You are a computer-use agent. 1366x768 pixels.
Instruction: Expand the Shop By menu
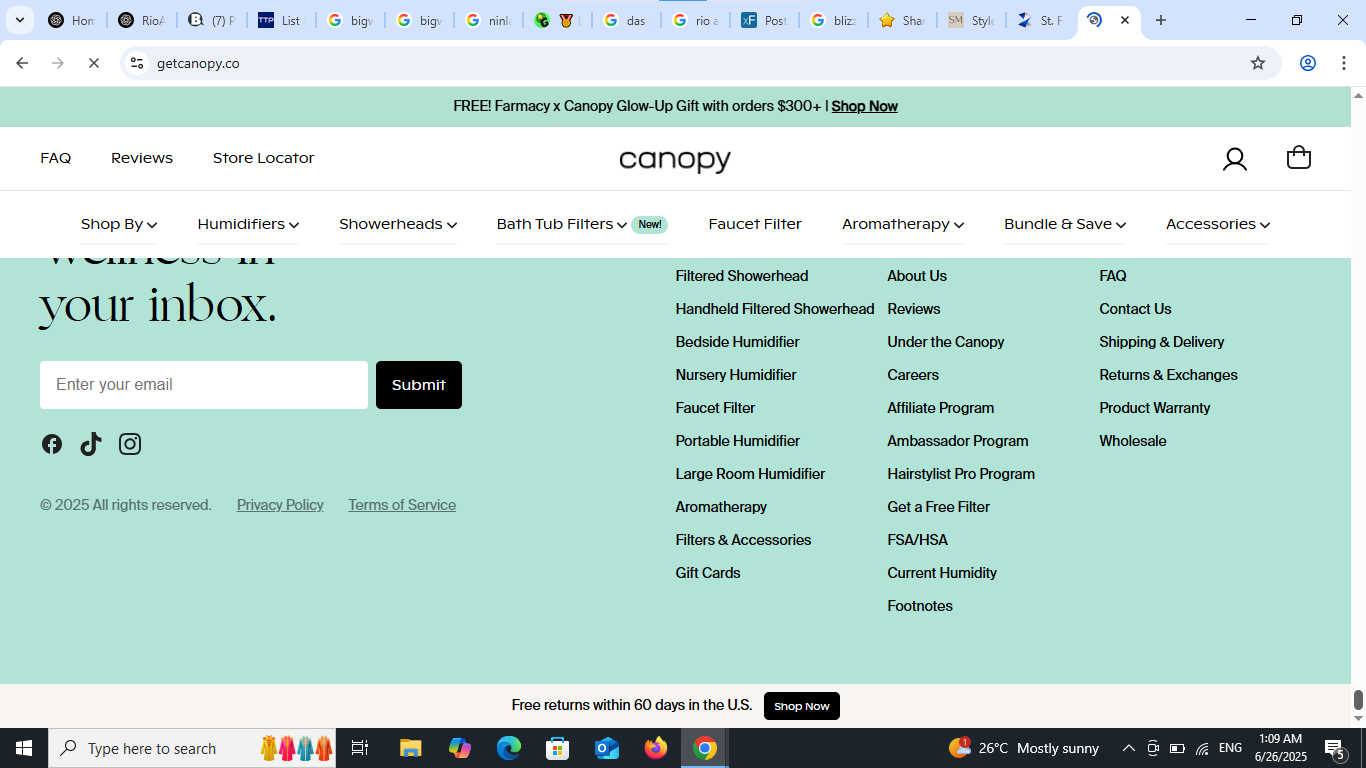click(119, 224)
